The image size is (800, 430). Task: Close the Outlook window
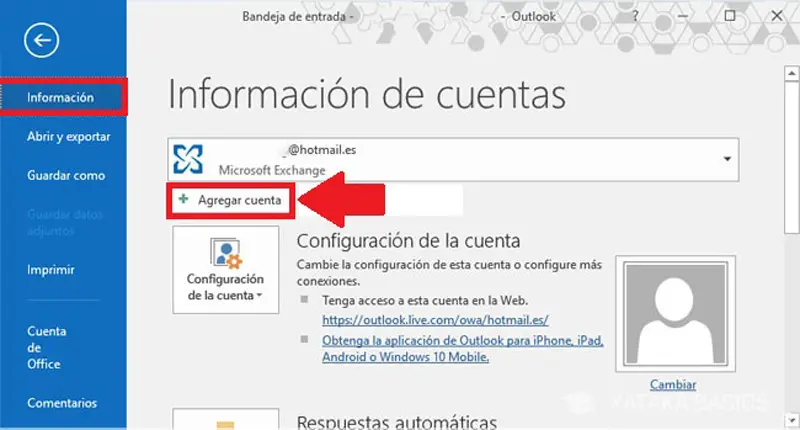coord(777,16)
